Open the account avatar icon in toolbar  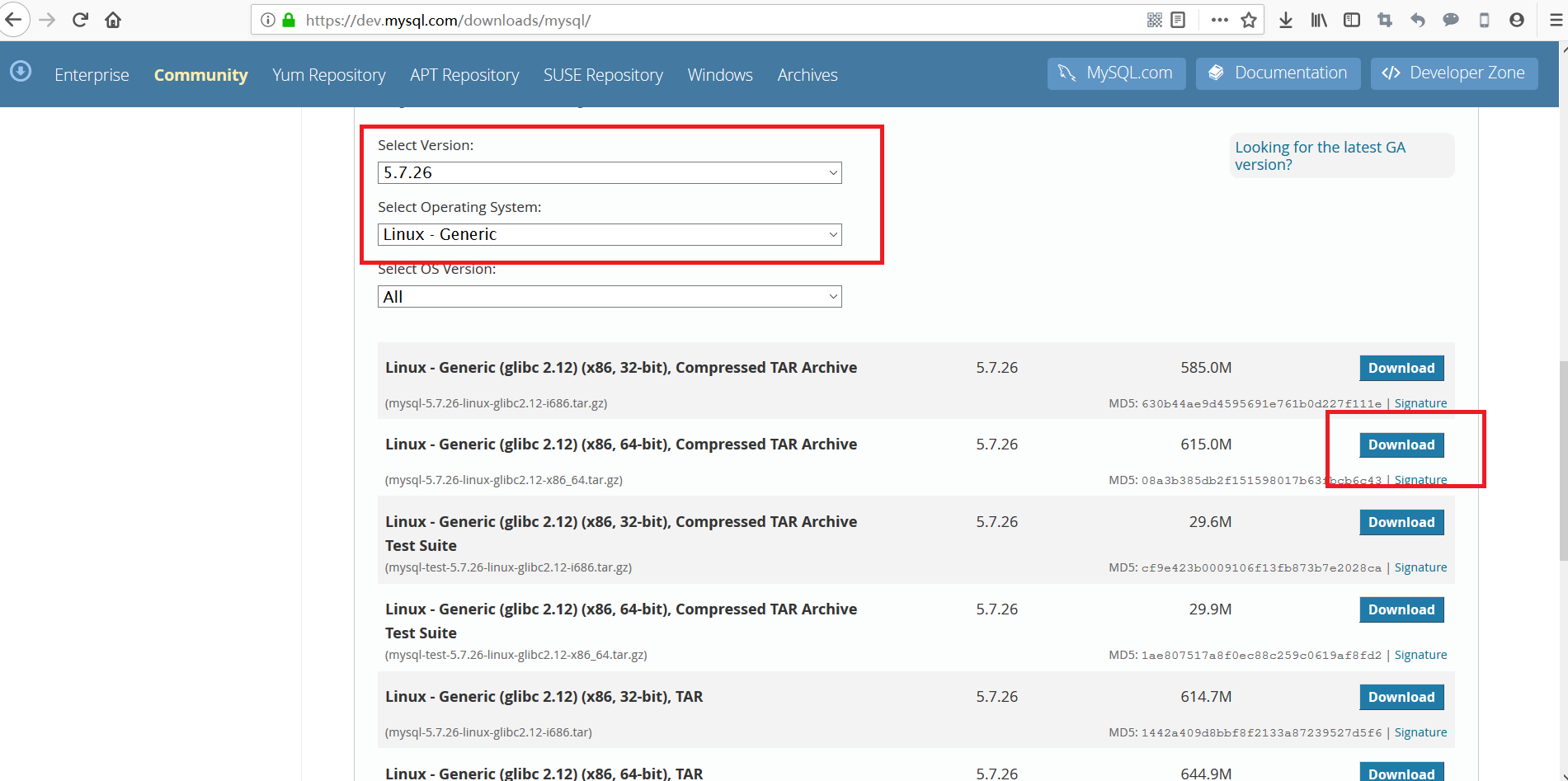pyautogui.click(x=1517, y=20)
